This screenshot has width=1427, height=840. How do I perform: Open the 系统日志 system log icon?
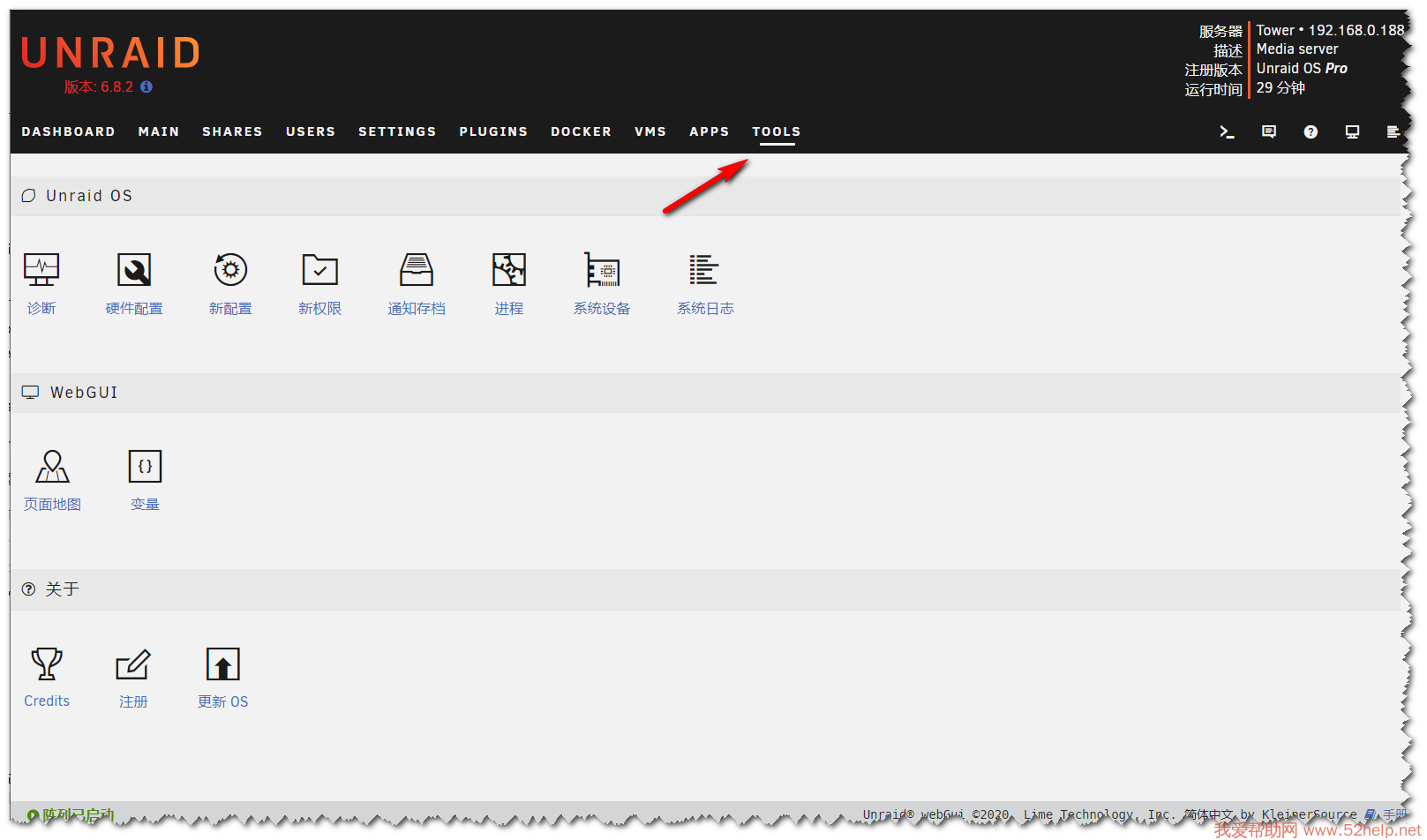(x=704, y=270)
